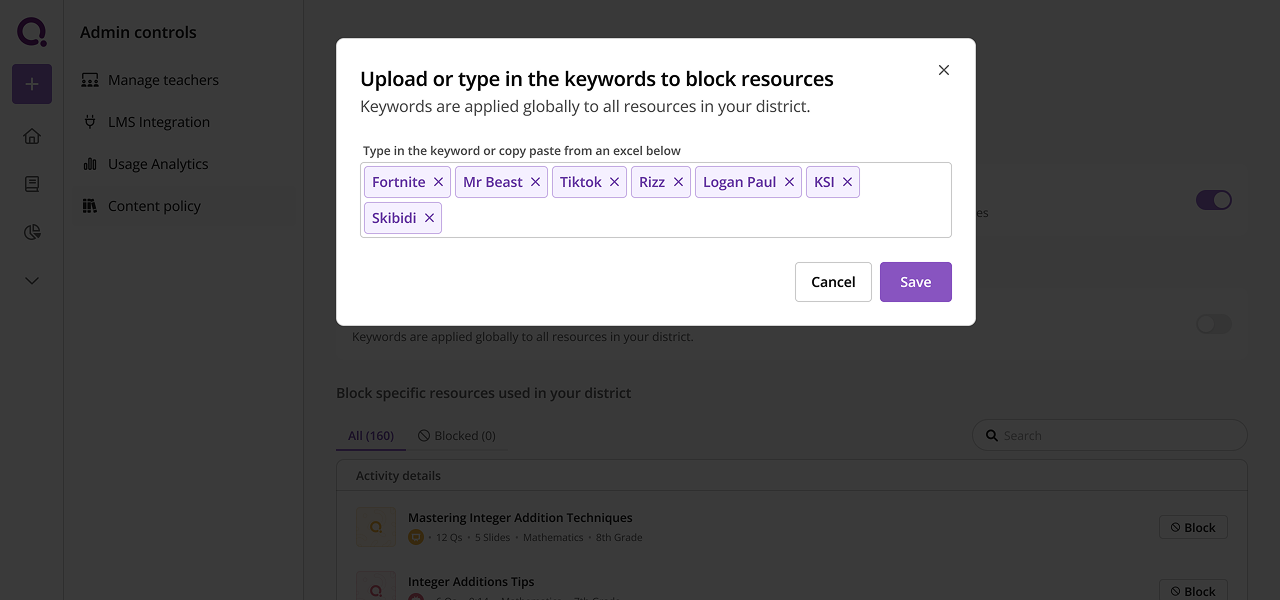The height and width of the screenshot is (600, 1280).
Task: Open Content policy in Admin controls
Action: [154, 206]
